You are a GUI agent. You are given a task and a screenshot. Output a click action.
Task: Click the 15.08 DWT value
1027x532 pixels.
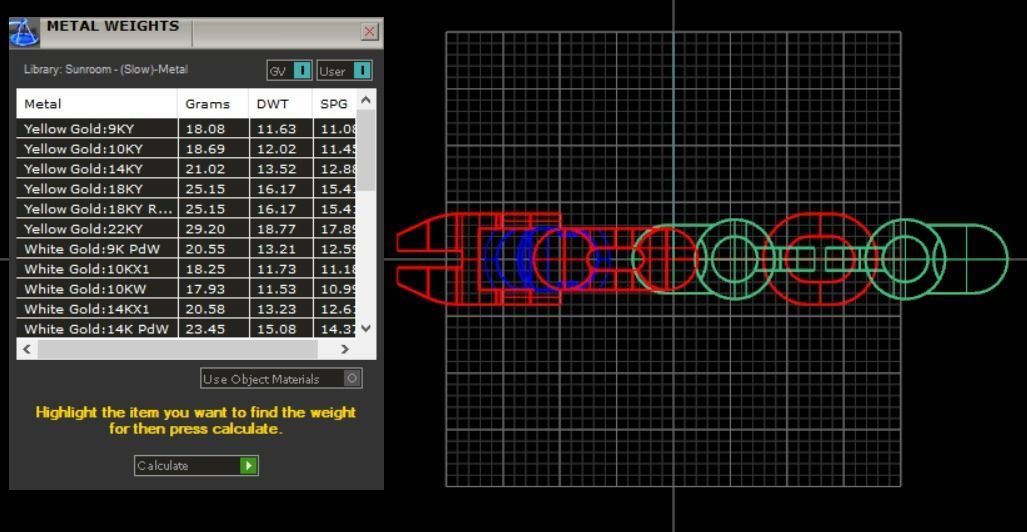coord(276,329)
